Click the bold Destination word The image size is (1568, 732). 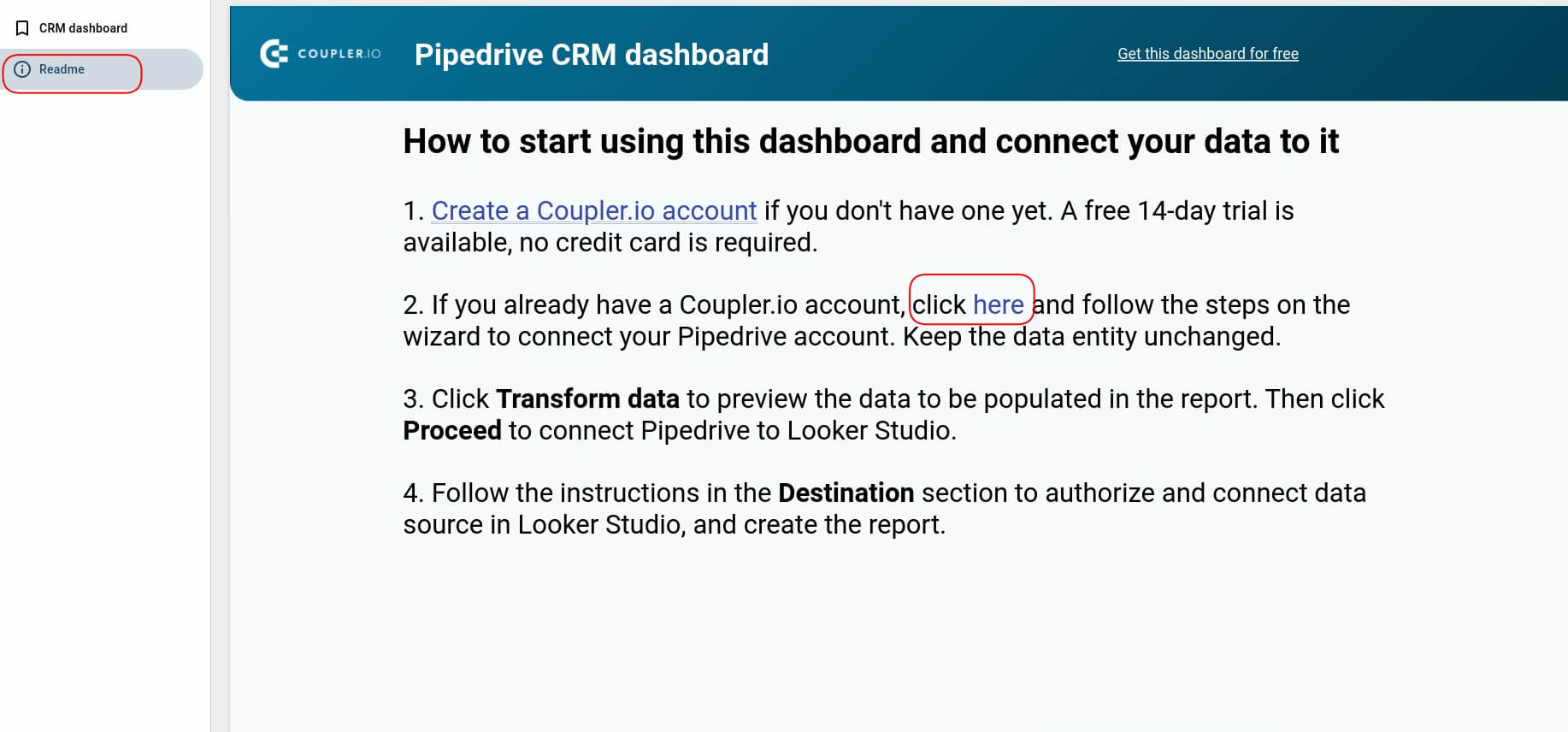[x=846, y=493]
